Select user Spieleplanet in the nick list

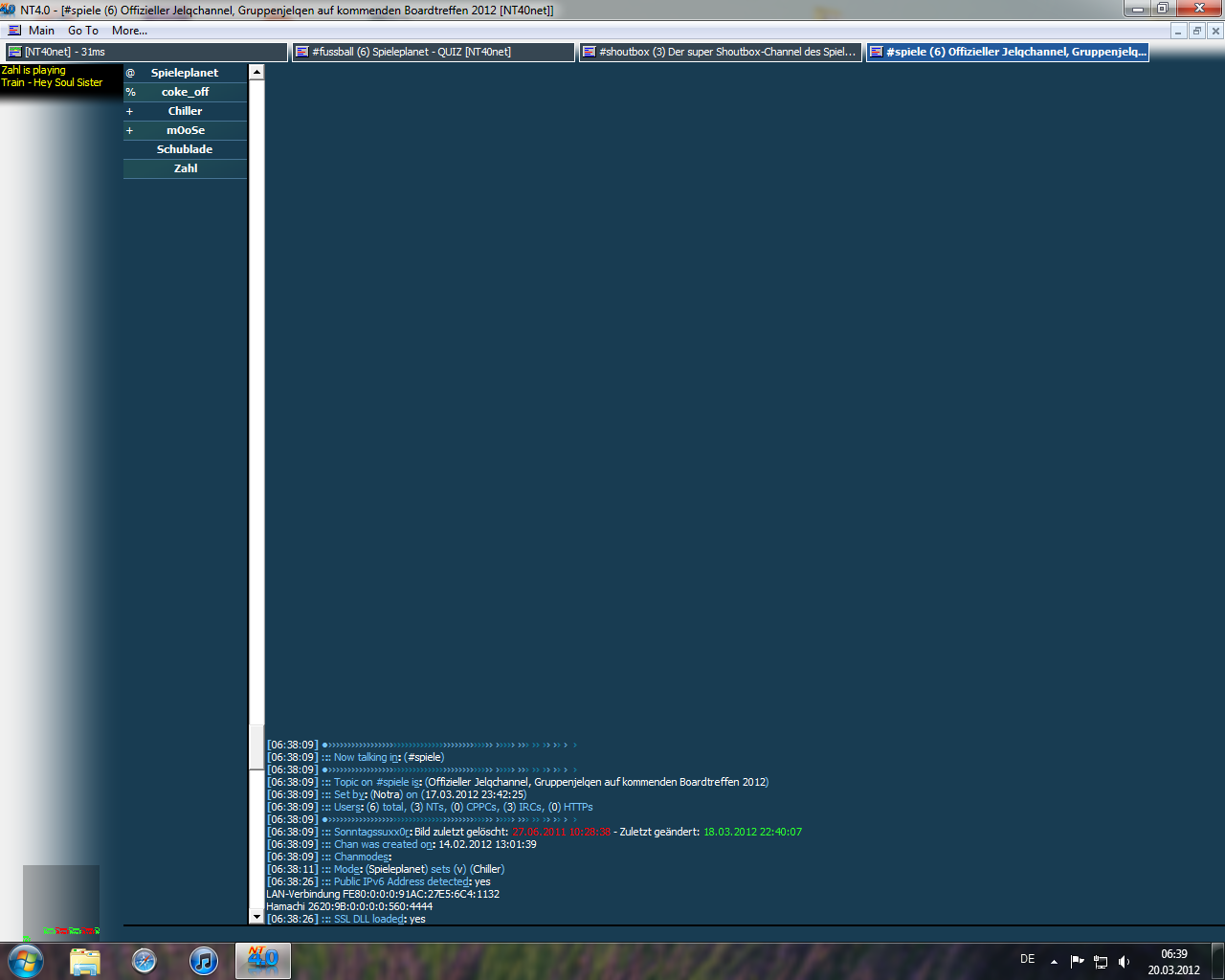185,73
